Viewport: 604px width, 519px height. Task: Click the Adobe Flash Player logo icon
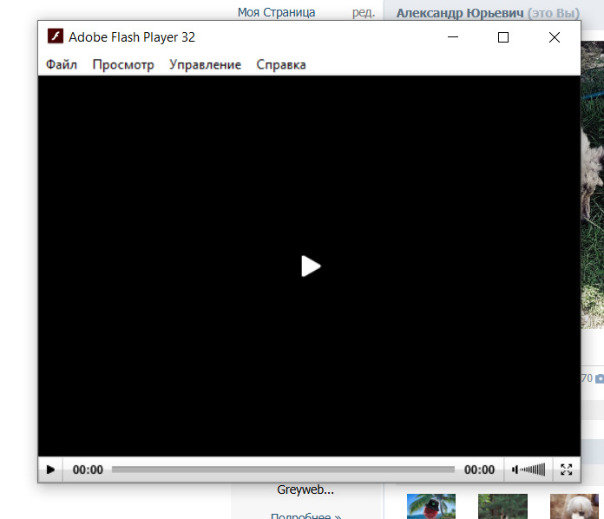coord(55,37)
